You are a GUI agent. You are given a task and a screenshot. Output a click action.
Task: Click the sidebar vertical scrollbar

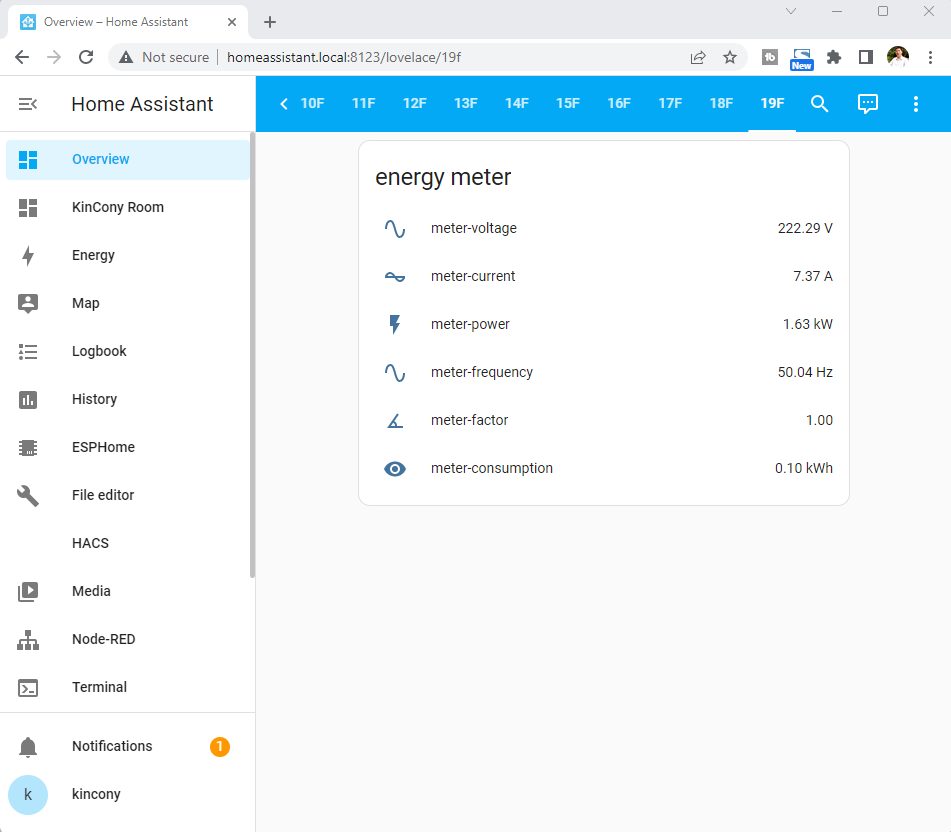point(252,355)
